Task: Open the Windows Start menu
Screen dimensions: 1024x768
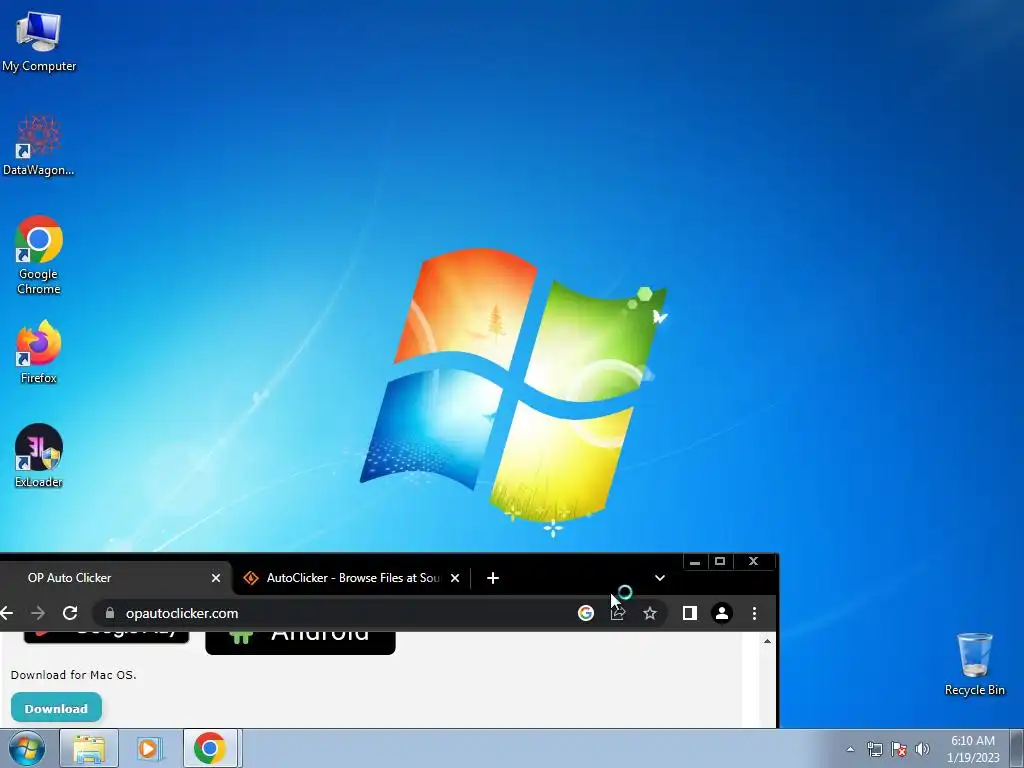Action: (x=27, y=748)
